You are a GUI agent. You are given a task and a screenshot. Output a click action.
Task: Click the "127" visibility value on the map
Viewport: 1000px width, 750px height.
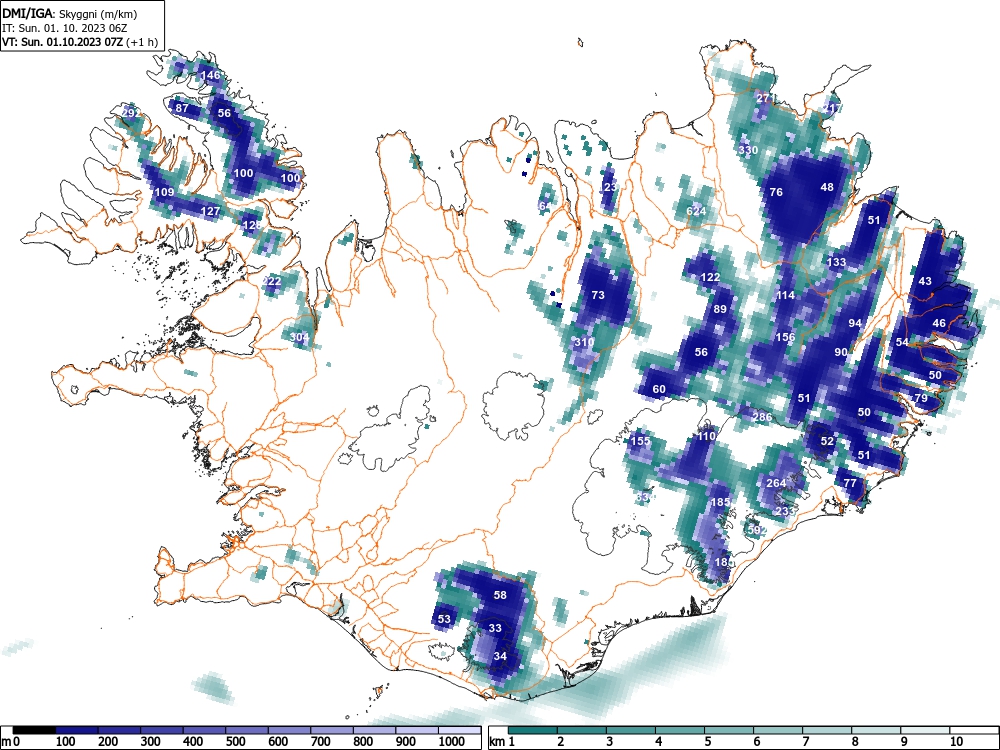pyautogui.click(x=210, y=211)
